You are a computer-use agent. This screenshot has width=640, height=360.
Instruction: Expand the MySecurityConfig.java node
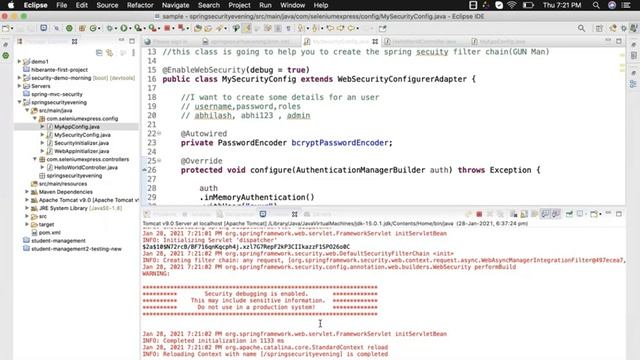click(x=42, y=135)
